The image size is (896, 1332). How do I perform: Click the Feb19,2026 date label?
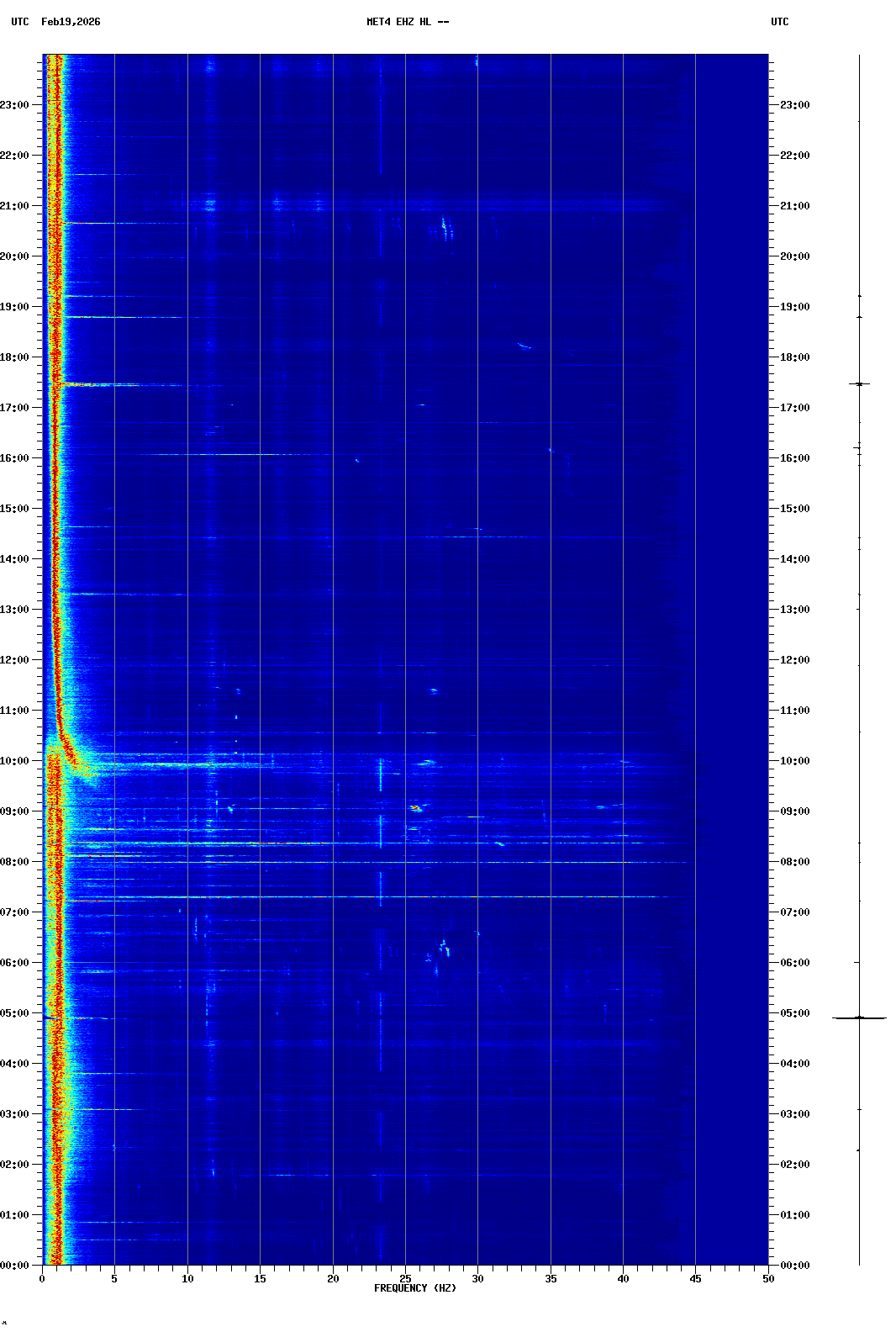[x=71, y=22]
